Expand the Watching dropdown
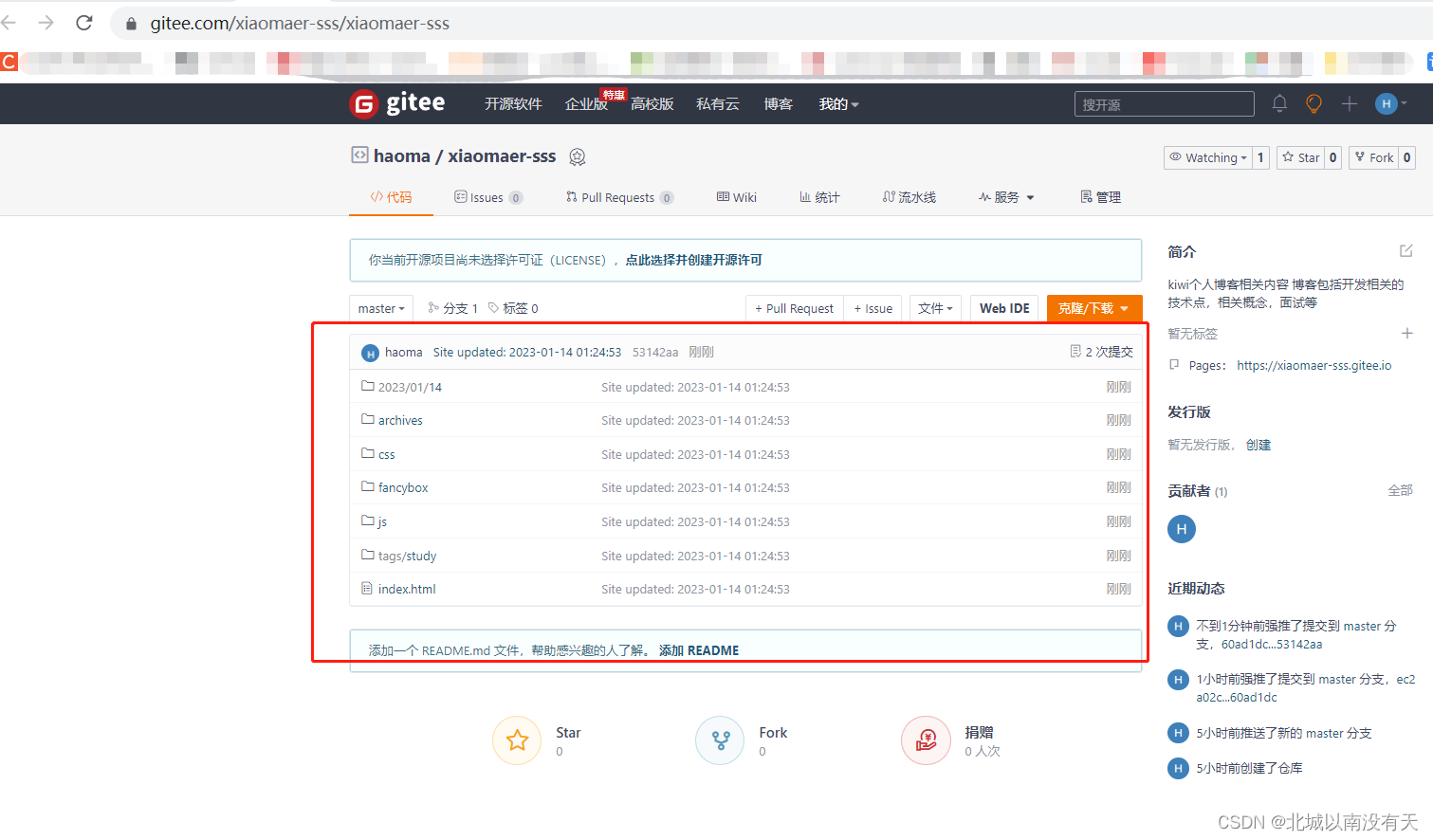1433x840 pixels. 1207,157
